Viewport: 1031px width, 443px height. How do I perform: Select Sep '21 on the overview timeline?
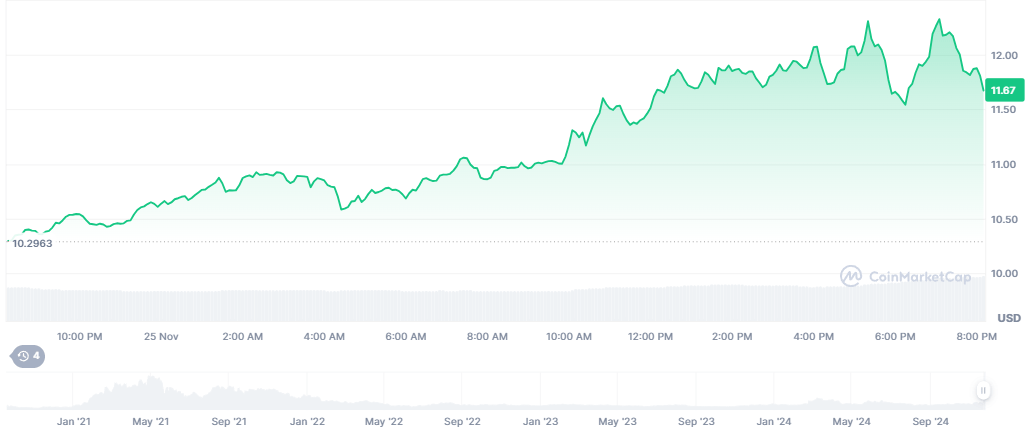click(x=229, y=422)
